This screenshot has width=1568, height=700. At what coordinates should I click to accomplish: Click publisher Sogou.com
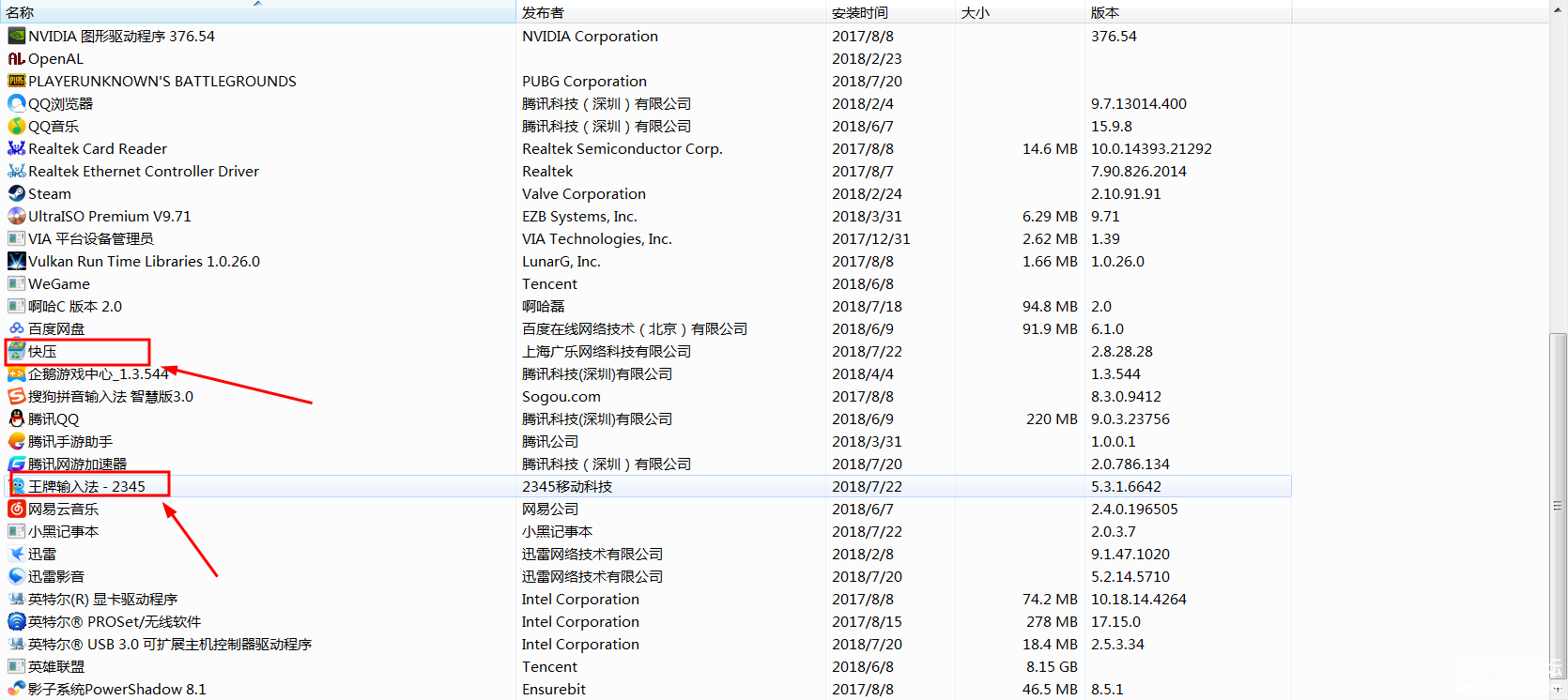pos(561,396)
